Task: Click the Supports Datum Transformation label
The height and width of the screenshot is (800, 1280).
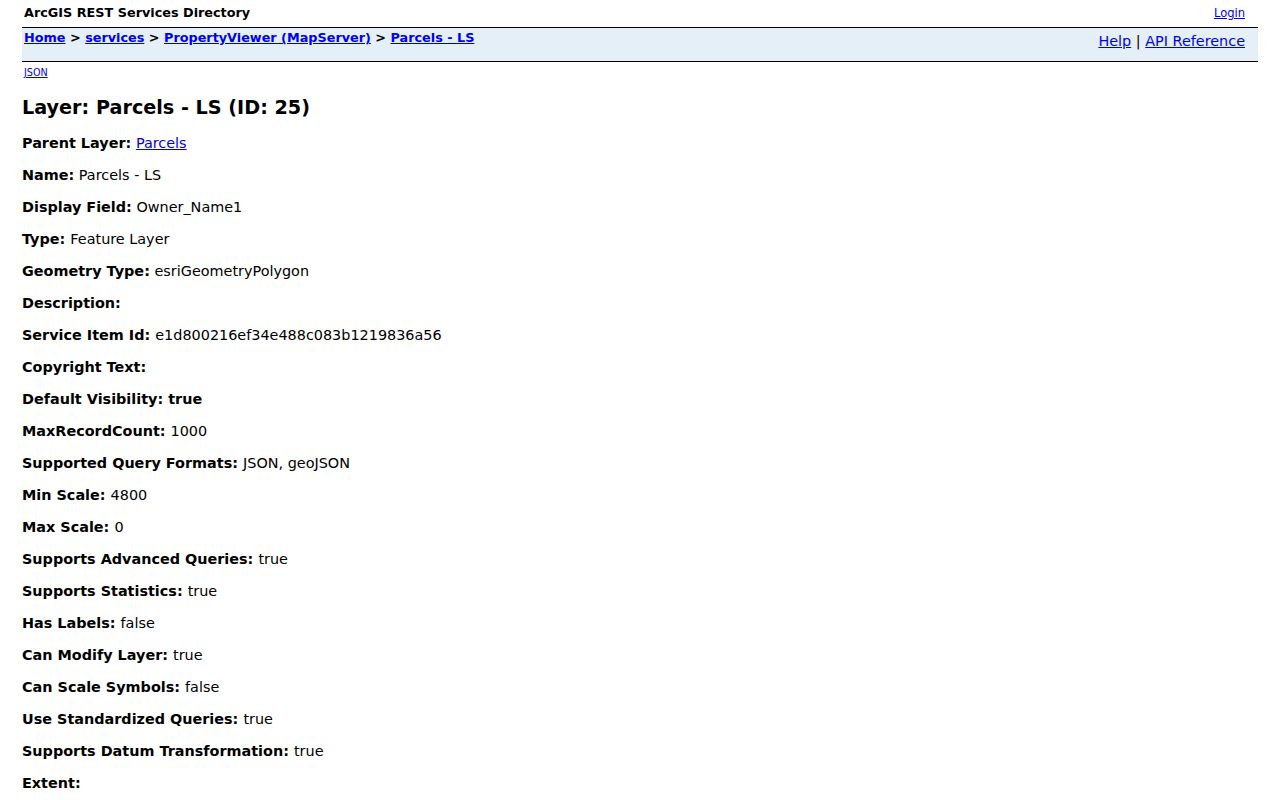Action: coord(156,751)
